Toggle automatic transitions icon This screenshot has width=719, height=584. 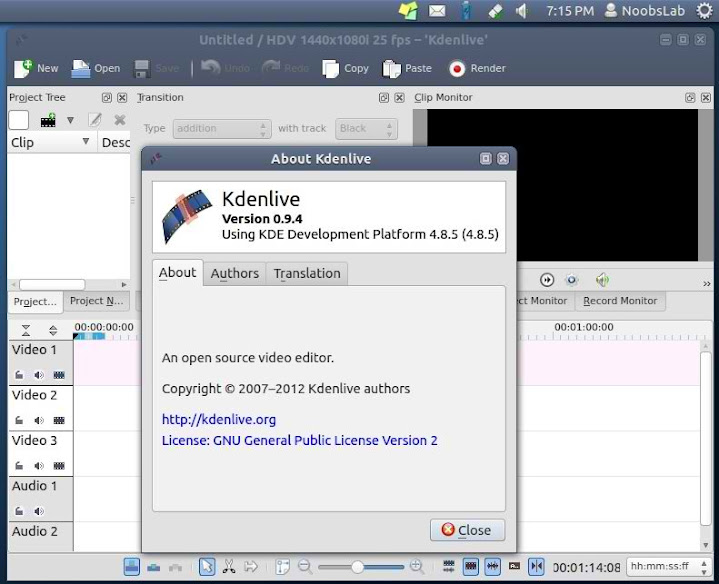(449, 567)
